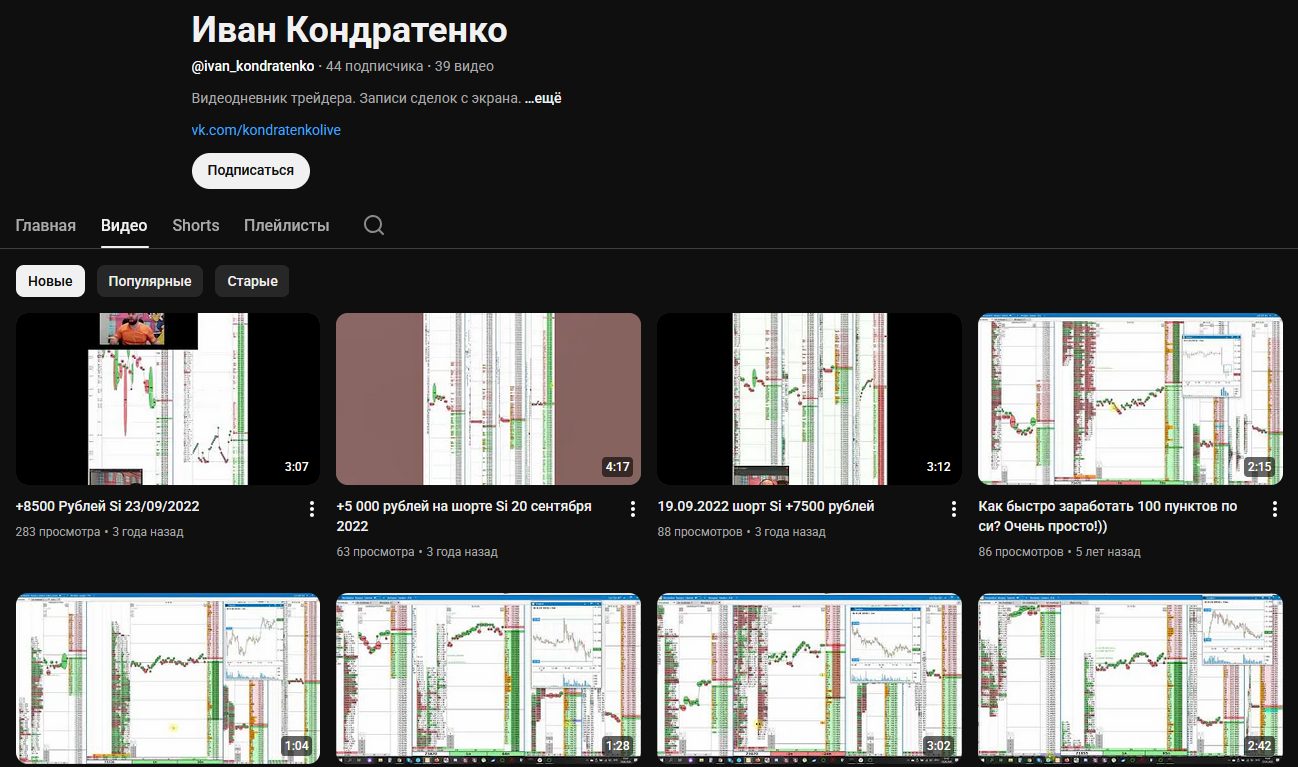Select the "Новые" filter chip

[50, 281]
